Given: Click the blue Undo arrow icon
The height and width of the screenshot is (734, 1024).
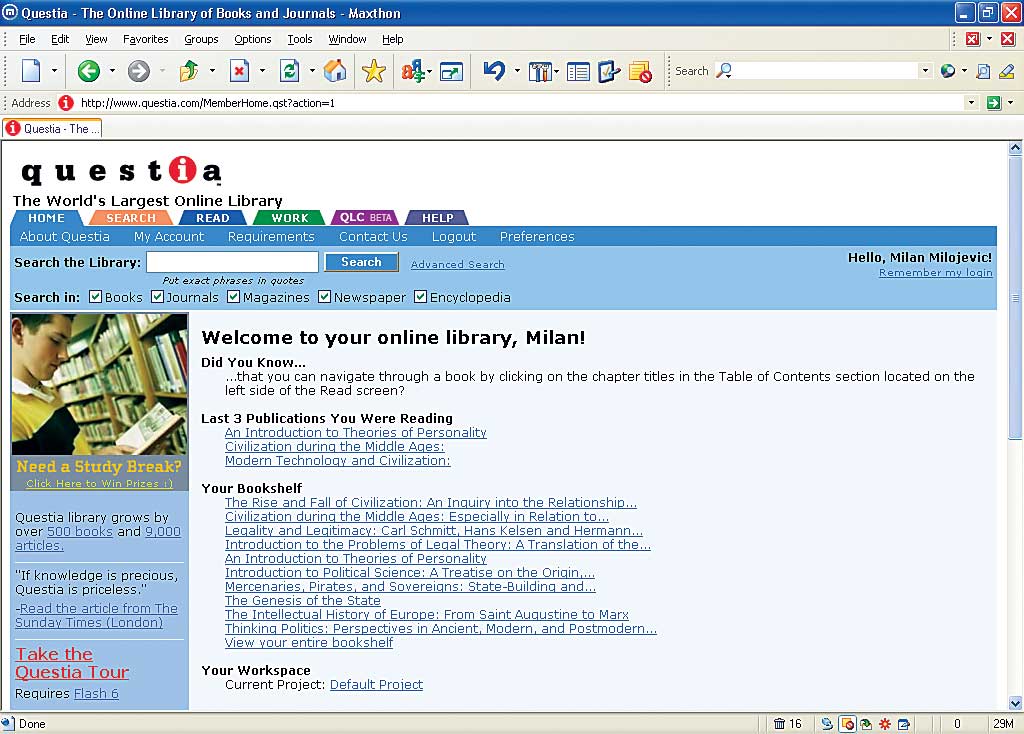Looking at the screenshot, I should 494,70.
